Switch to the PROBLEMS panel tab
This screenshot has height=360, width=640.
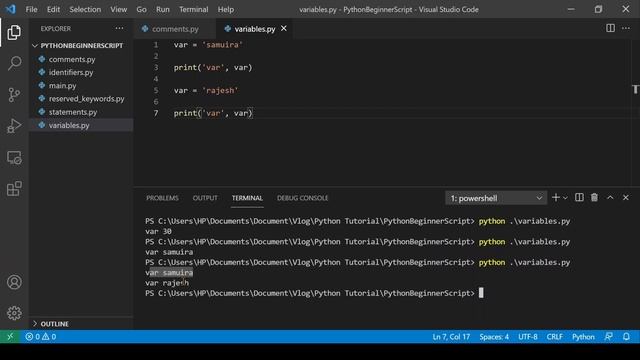162,198
